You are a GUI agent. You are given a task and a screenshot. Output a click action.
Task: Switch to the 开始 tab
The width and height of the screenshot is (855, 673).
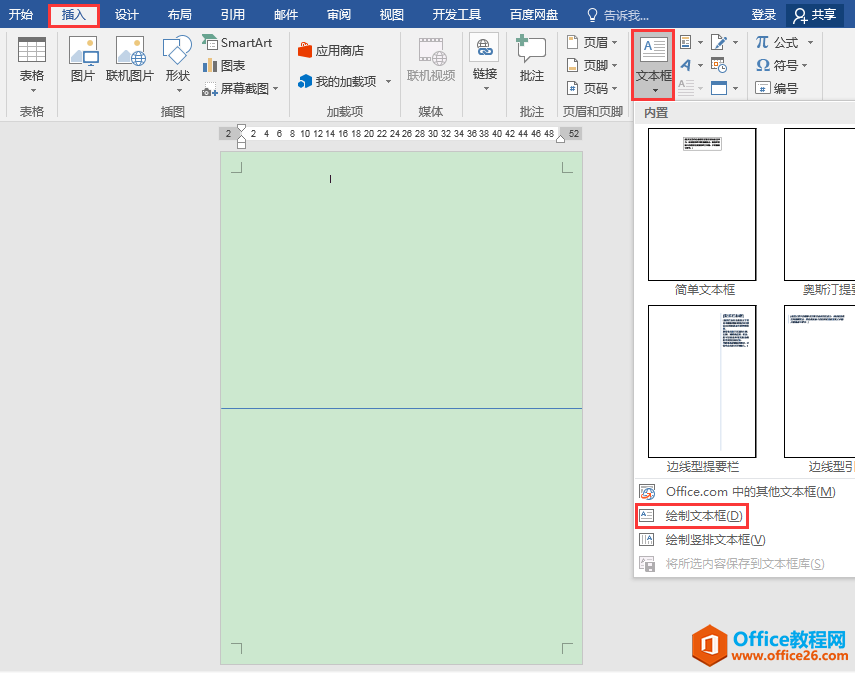point(21,15)
